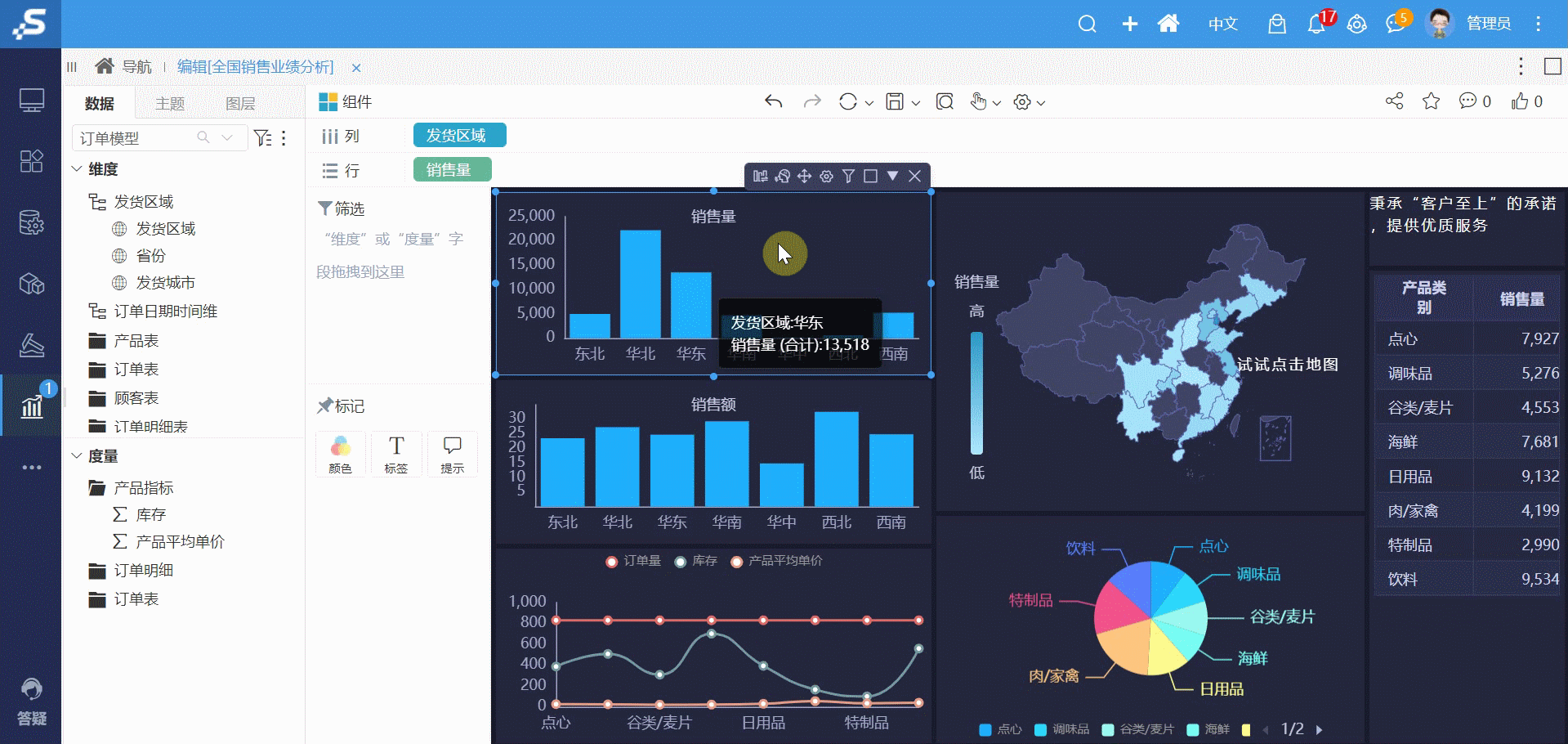This screenshot has height=744, width=1568.
Task: Click the maximize square icon in component toolbar
Action: click(870, 176)
